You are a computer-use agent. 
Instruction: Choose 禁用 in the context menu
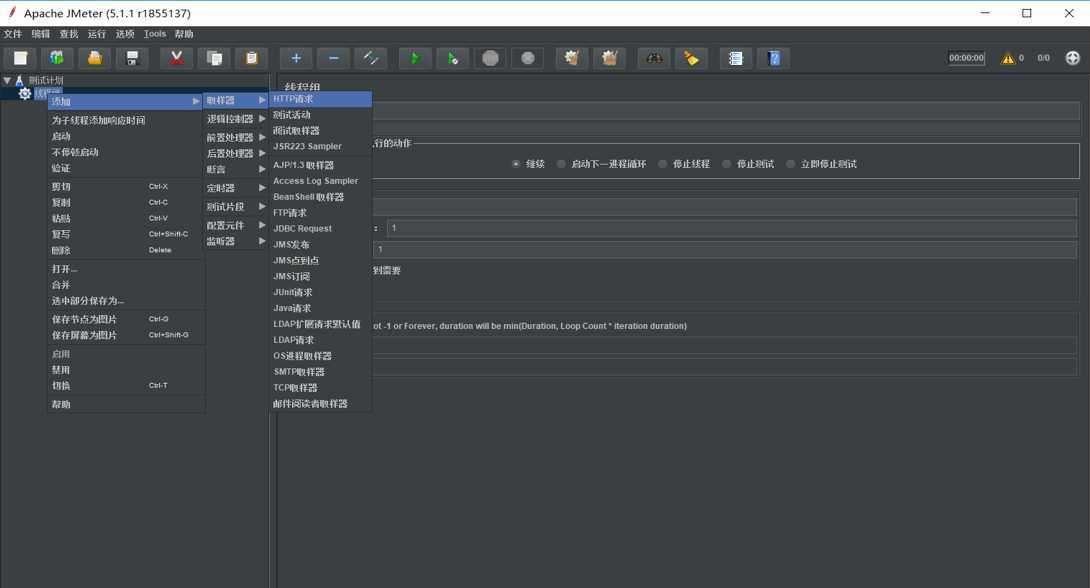125,370
